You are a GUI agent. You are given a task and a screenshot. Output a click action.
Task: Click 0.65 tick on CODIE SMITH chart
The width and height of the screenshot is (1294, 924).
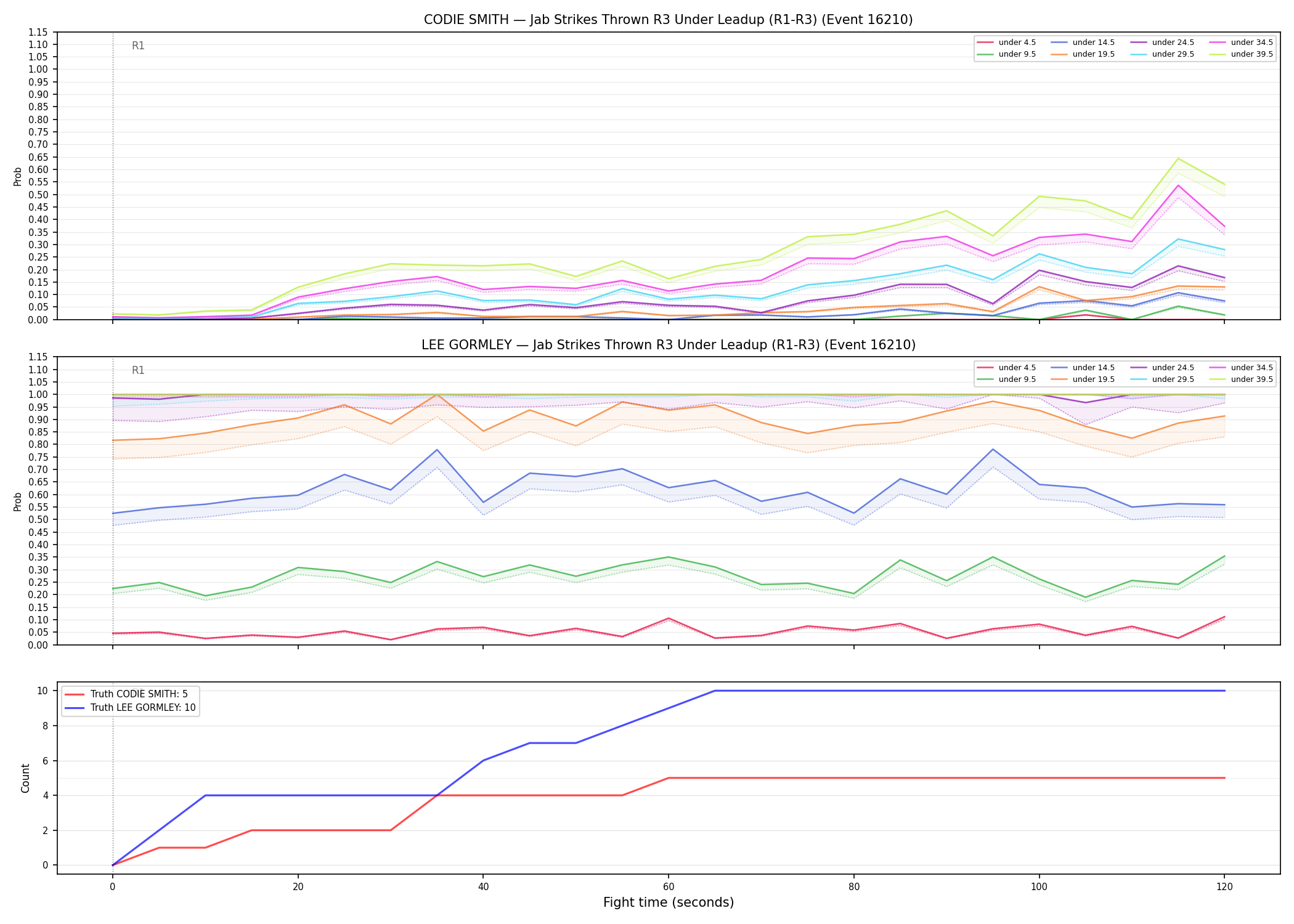[38, 157]
